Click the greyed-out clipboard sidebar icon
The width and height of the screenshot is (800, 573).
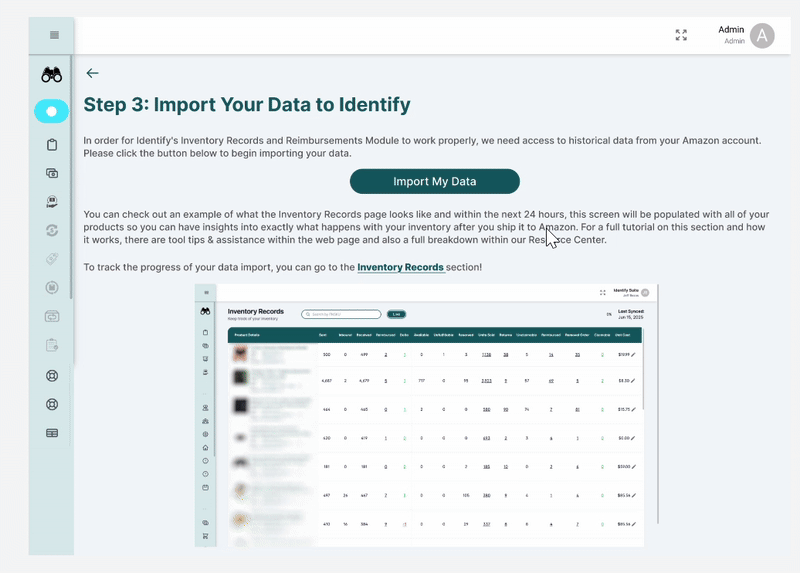[x=52, y=346]
